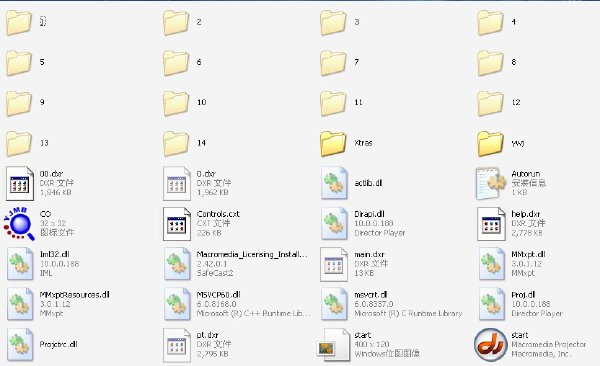This screenshot has width=600, height=366.
Task: Click the folder name "13"
Action: pyautogui.click(x=44, y=143)
